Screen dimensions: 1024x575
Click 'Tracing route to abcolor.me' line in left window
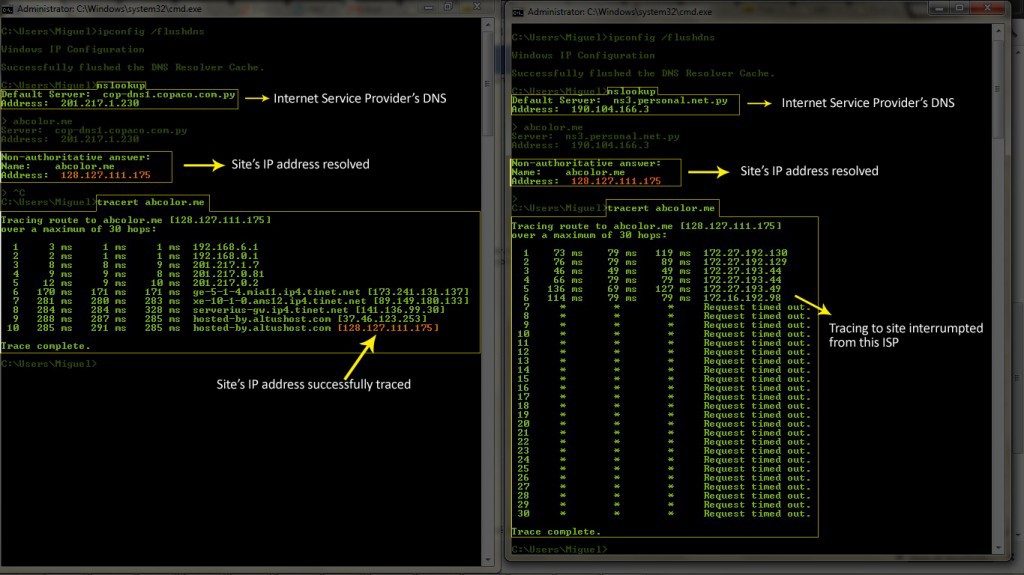pyautogui.click(x=136, y=220)
